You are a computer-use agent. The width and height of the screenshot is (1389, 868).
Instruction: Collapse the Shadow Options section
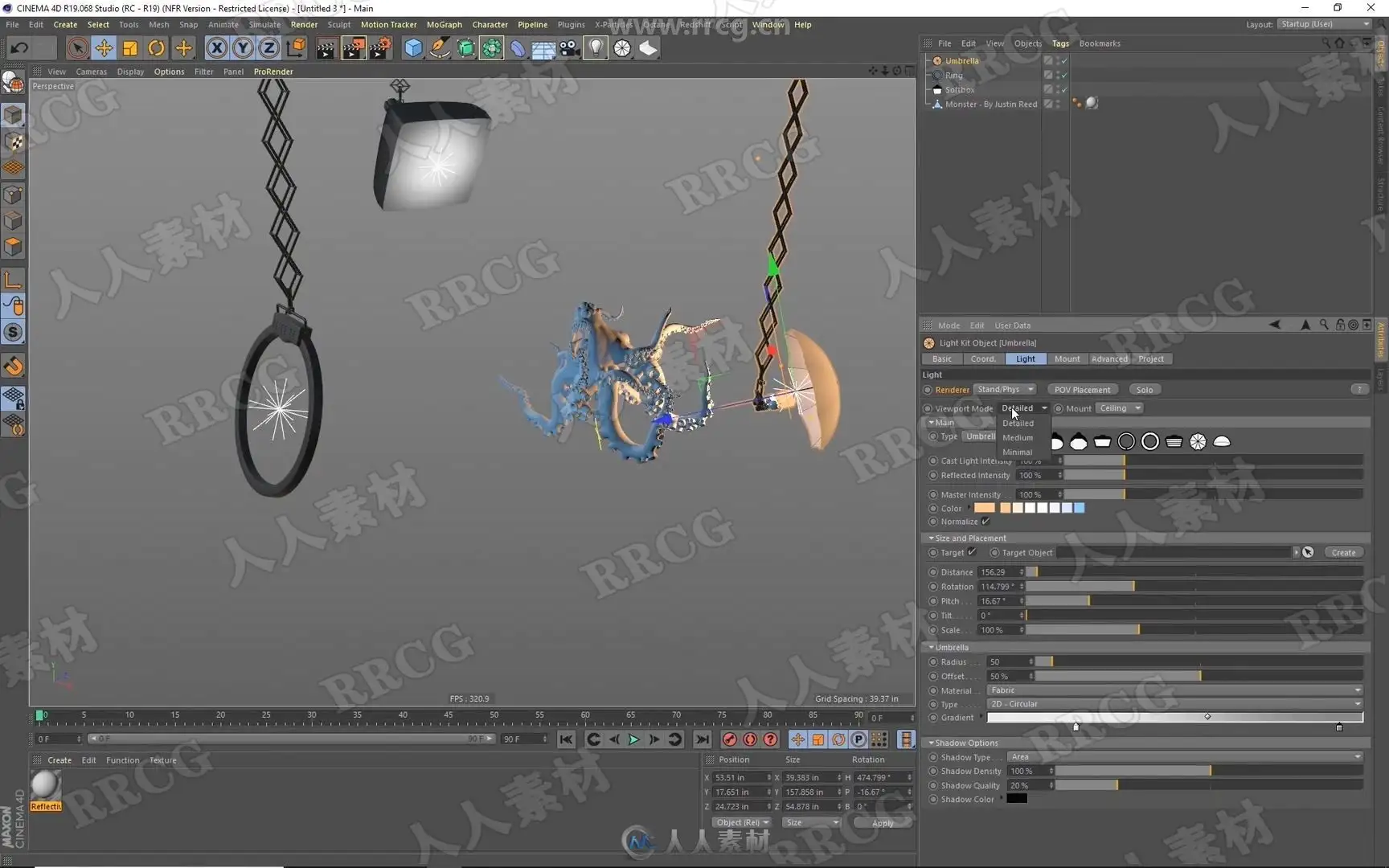pyautogui.click(x=932, y=743)
